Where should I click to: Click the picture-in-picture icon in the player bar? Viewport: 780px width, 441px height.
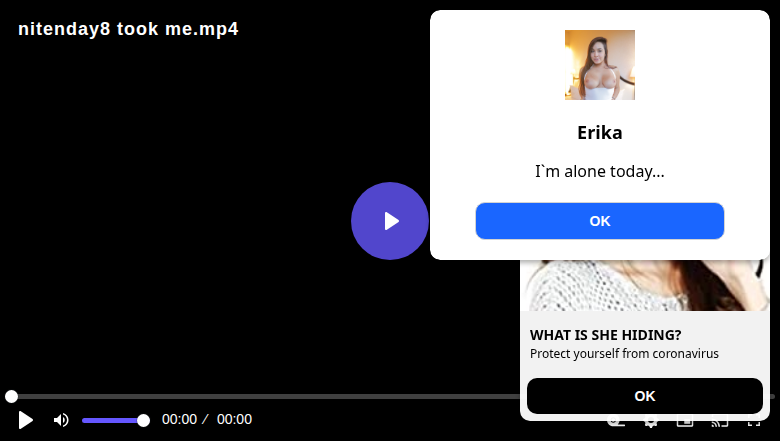tap(685, 423)
